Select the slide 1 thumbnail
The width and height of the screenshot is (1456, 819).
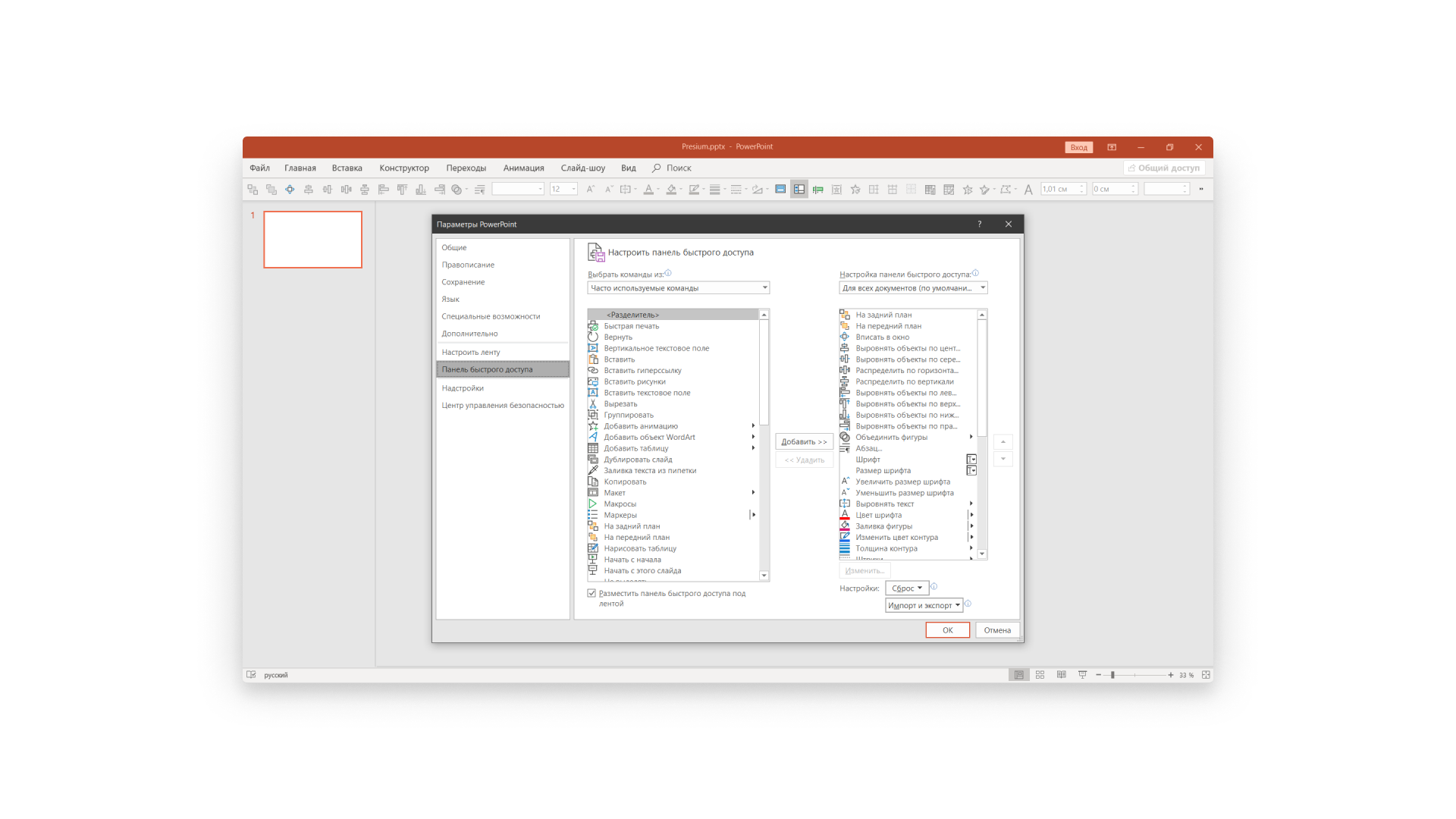[312, 240]
